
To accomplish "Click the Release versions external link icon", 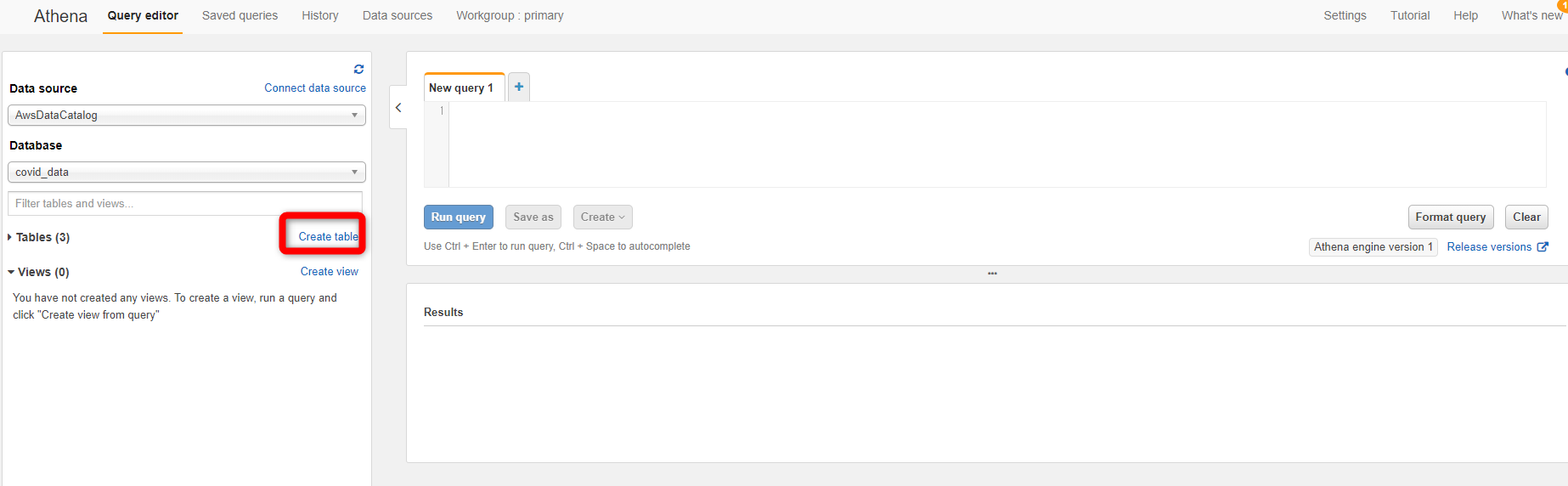I will pyautogui.click(x=1543, y=246).
